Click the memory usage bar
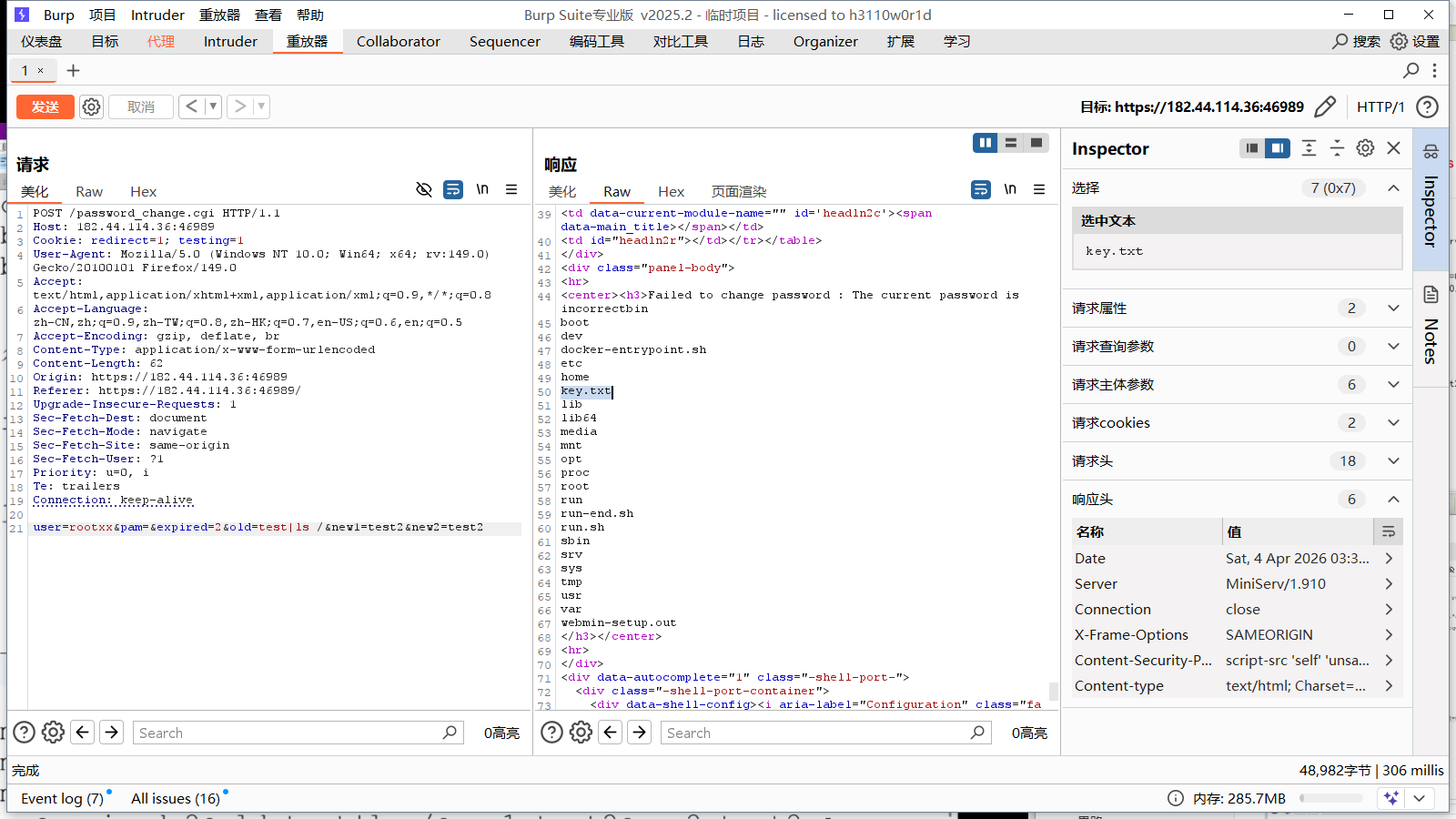The width and height of the screenshot is (1456, 819). (1331, 798)
